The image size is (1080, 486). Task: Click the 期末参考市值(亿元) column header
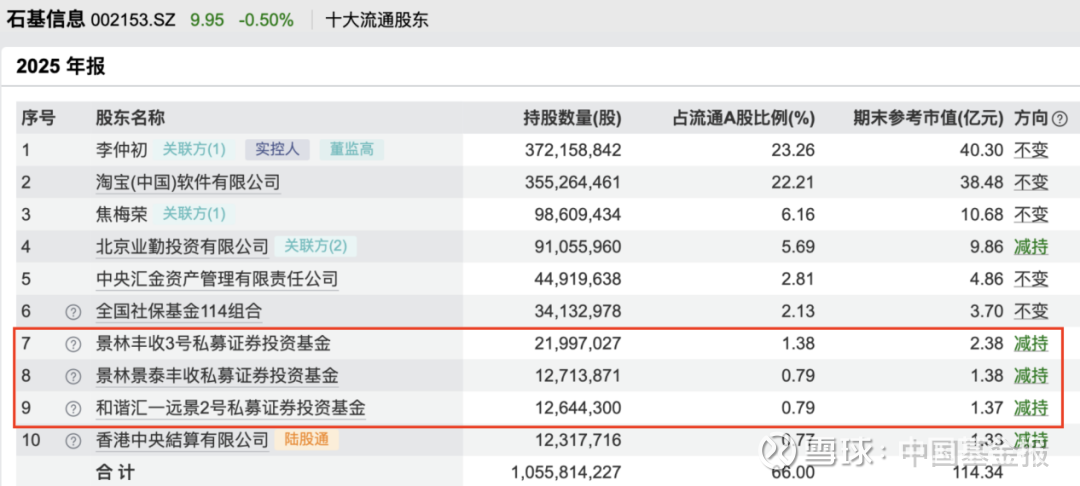928,118
